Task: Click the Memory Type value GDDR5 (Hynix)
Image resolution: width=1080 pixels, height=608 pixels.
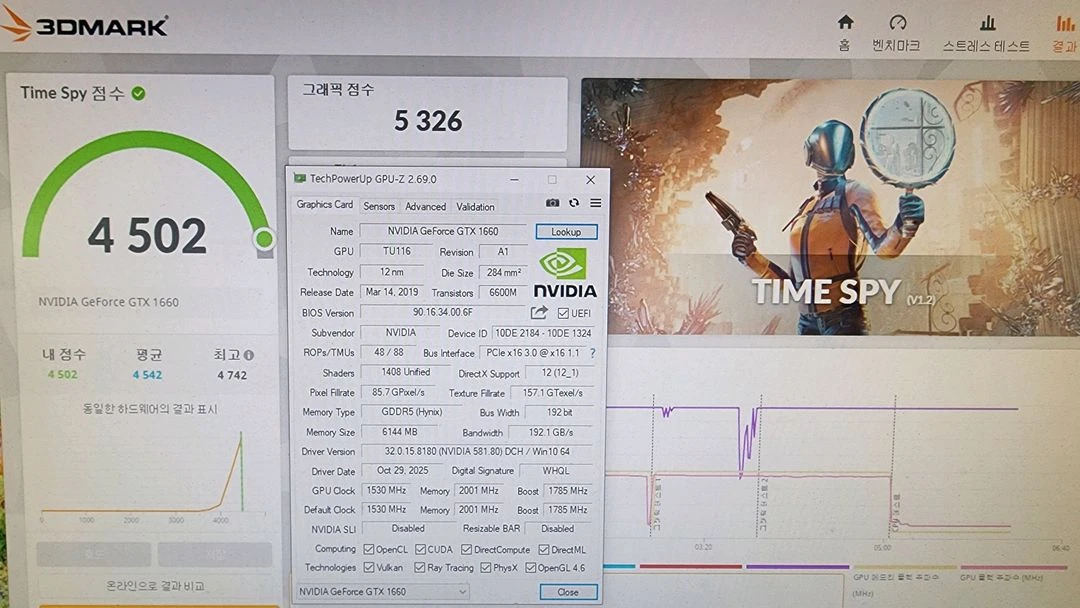Action: pyautogui.click(x=412, y=412)
